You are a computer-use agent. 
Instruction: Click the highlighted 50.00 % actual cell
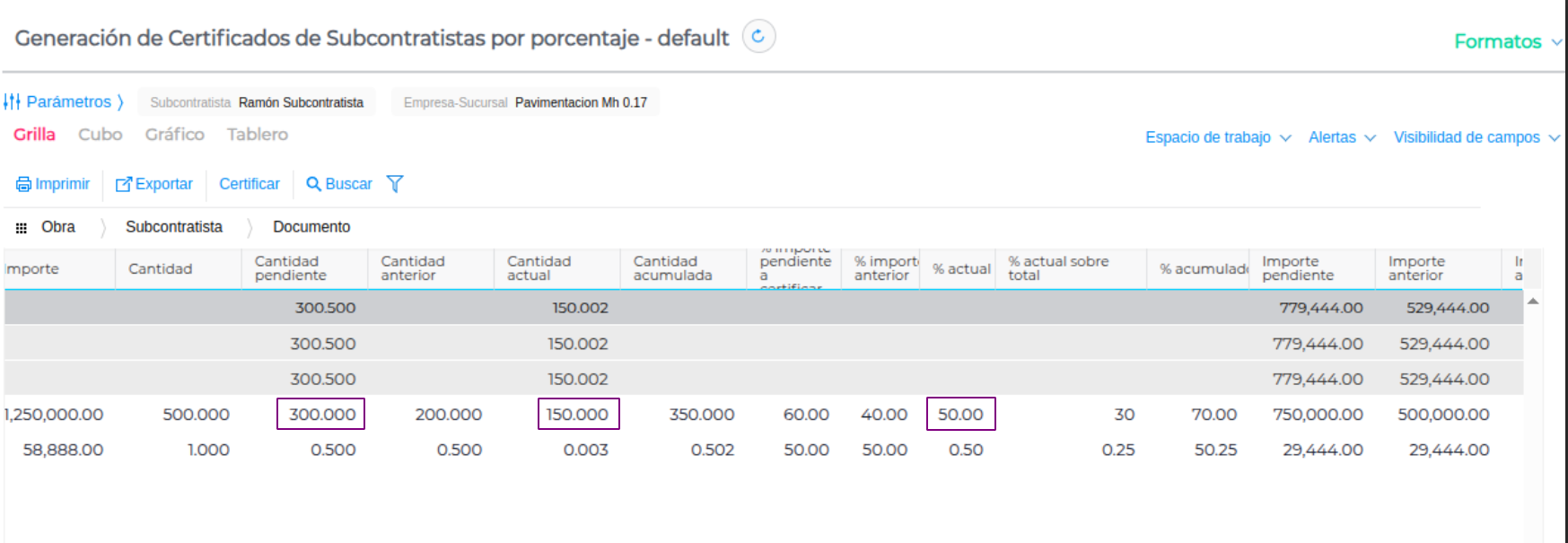(960, 415)
